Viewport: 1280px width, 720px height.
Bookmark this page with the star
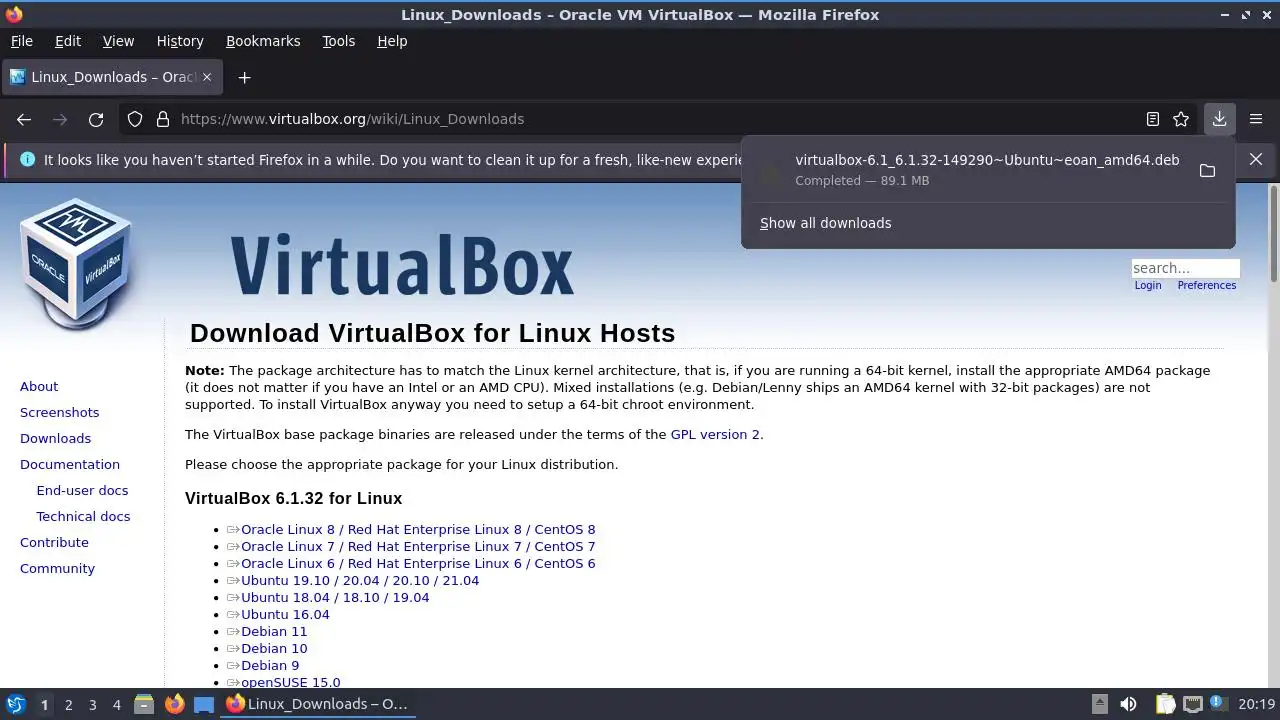[1181, 119]
